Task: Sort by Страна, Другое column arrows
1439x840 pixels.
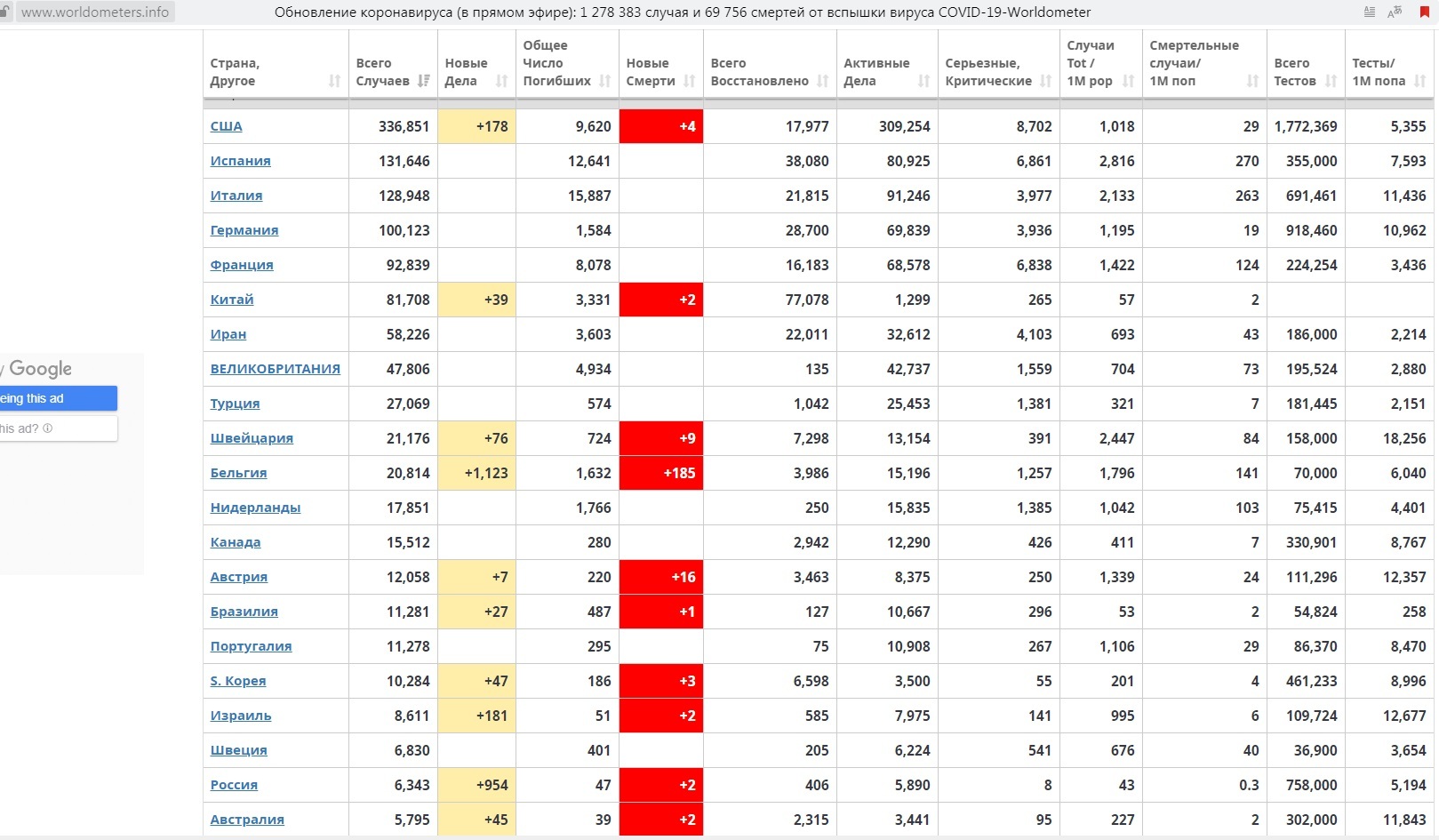Action: pyautogui.click(x=334, y=81)
